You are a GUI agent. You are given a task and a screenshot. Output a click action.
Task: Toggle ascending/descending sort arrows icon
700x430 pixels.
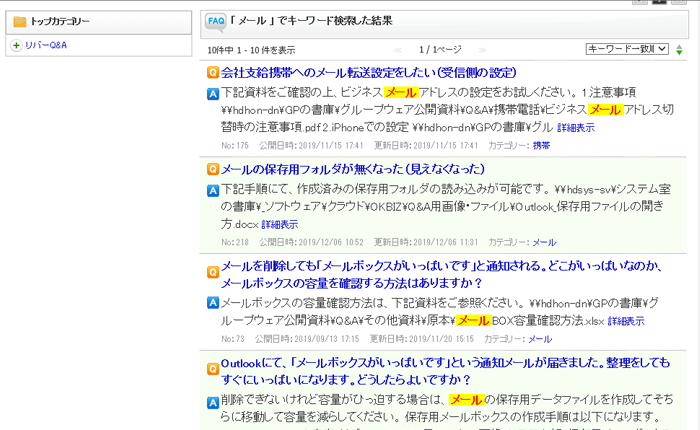(680, 49)
